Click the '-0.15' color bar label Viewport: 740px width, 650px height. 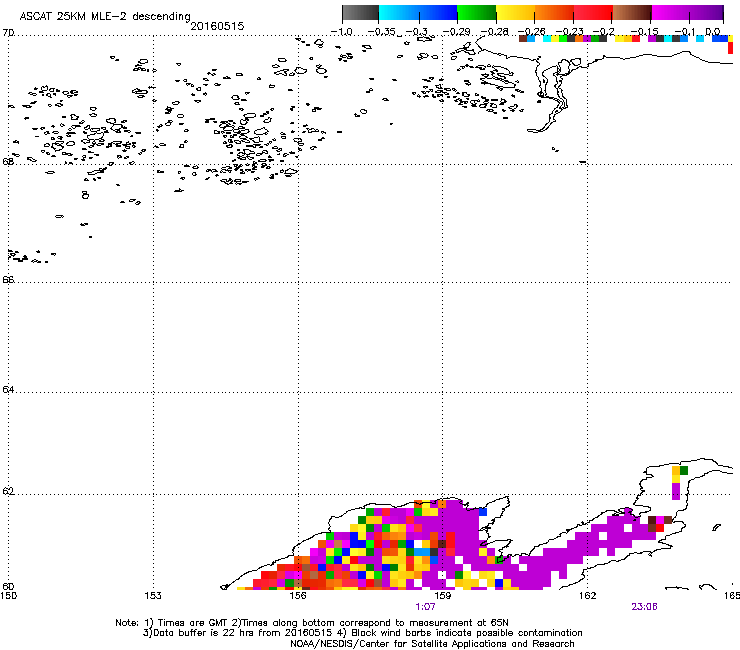[644, 32]
